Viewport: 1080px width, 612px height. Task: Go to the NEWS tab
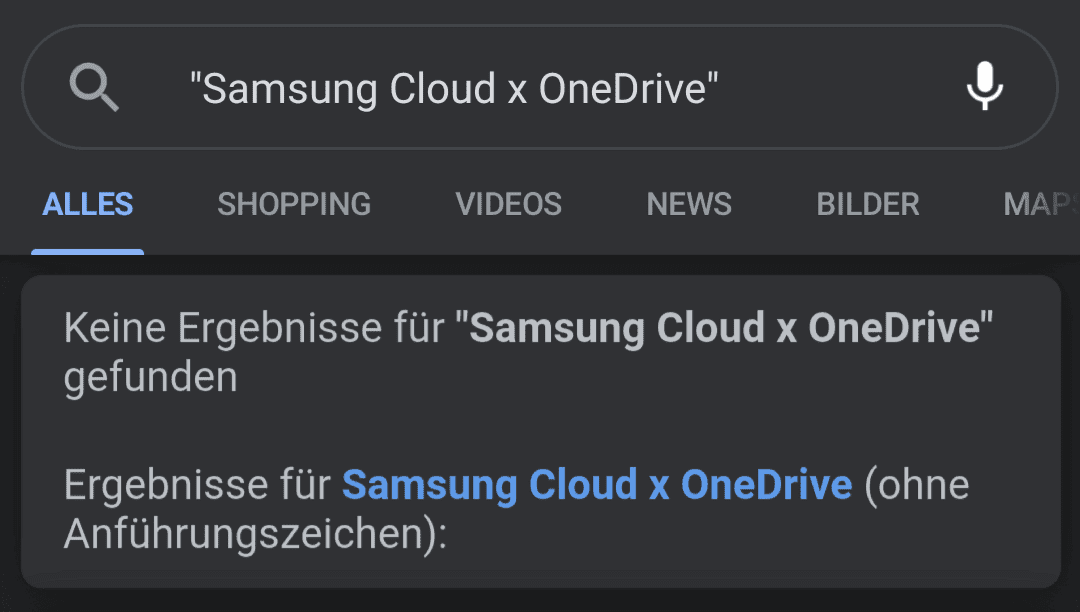click(x=689, y=204)
